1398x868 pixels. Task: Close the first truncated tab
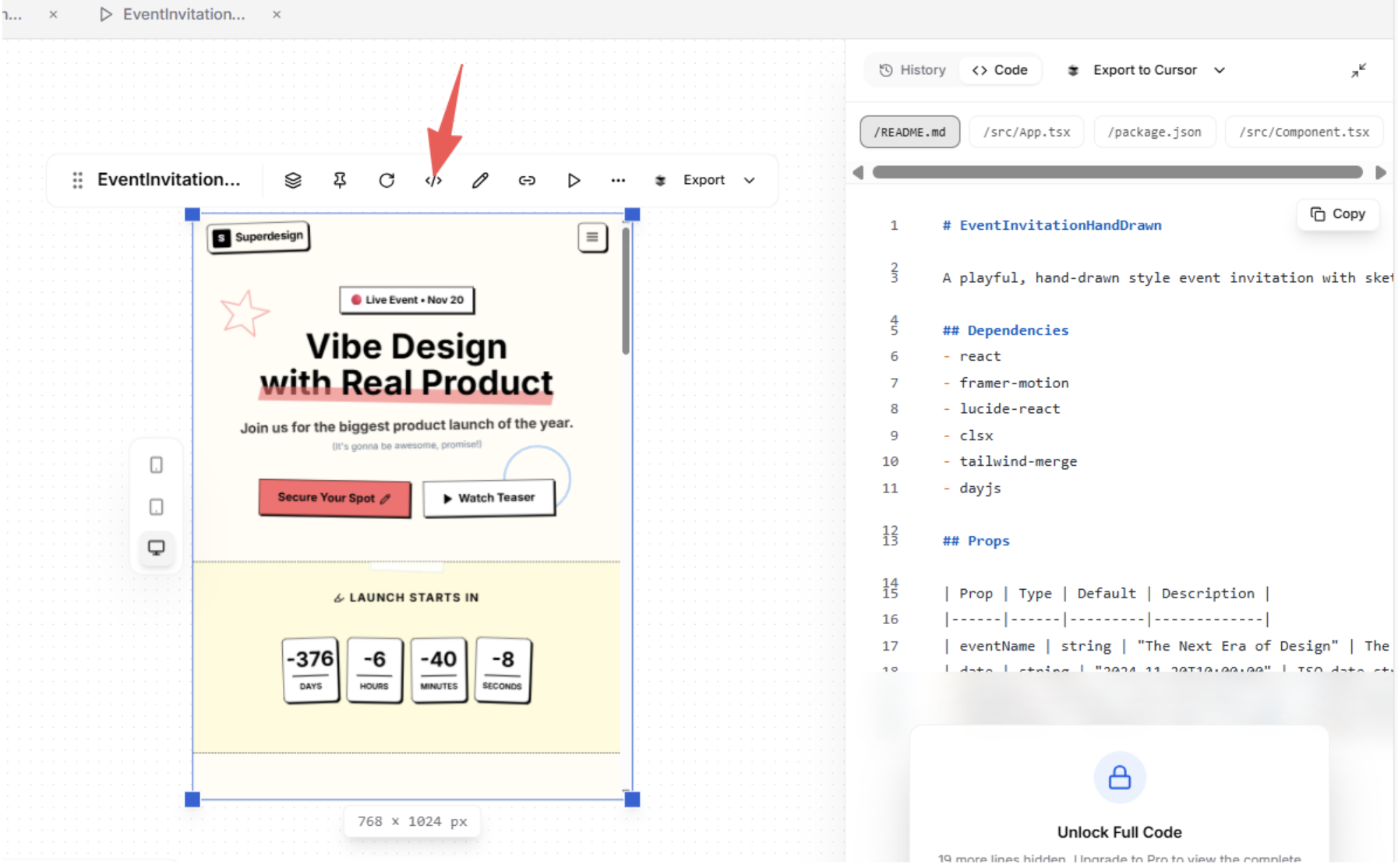click(x=53, y=14)
